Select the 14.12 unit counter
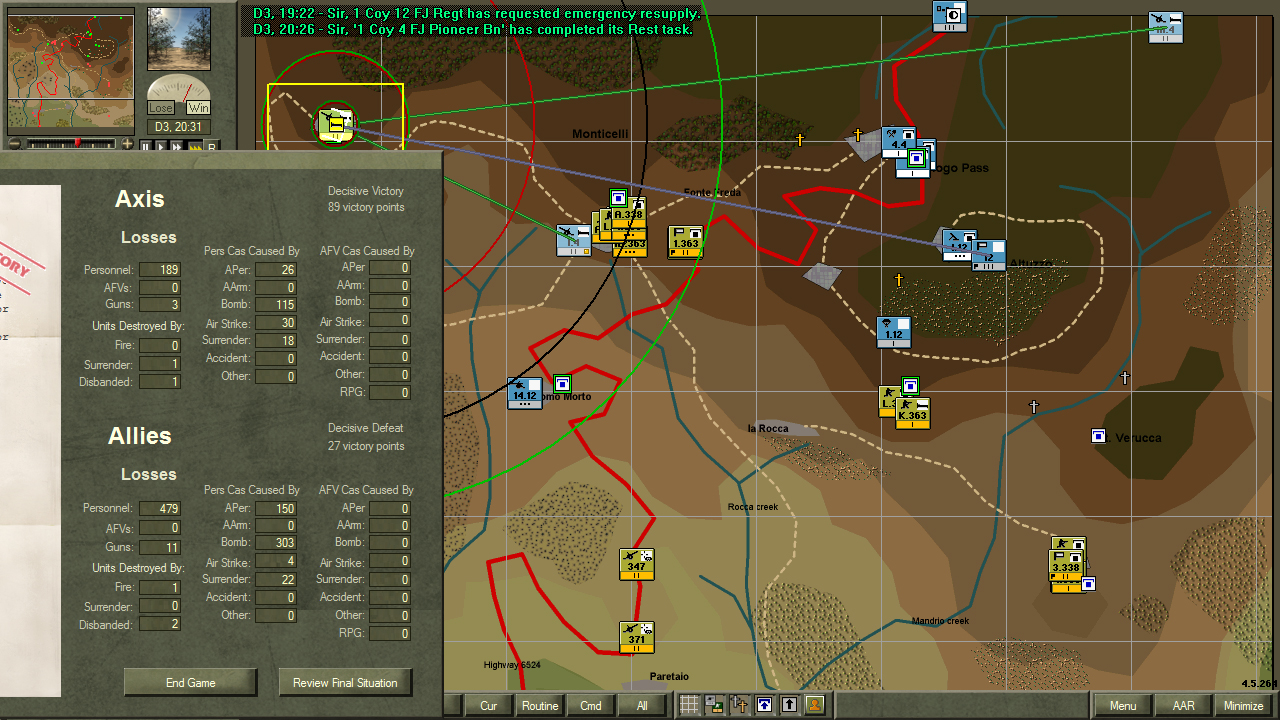Screen dimensions: 1280x720 [524, 394]
